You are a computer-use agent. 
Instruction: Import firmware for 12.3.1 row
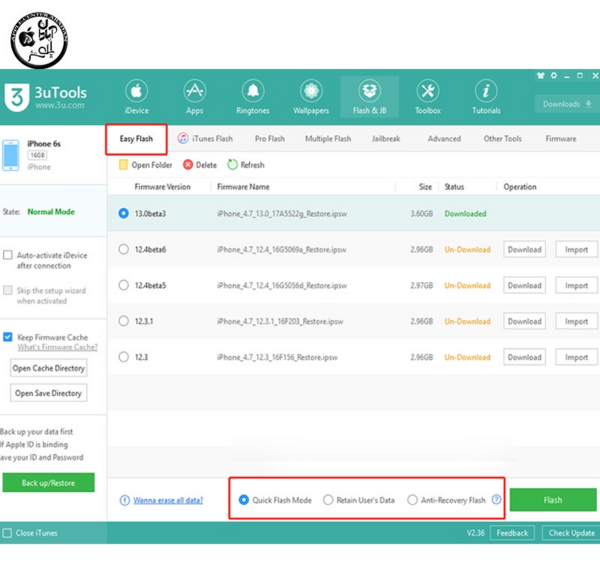(576, 321)
